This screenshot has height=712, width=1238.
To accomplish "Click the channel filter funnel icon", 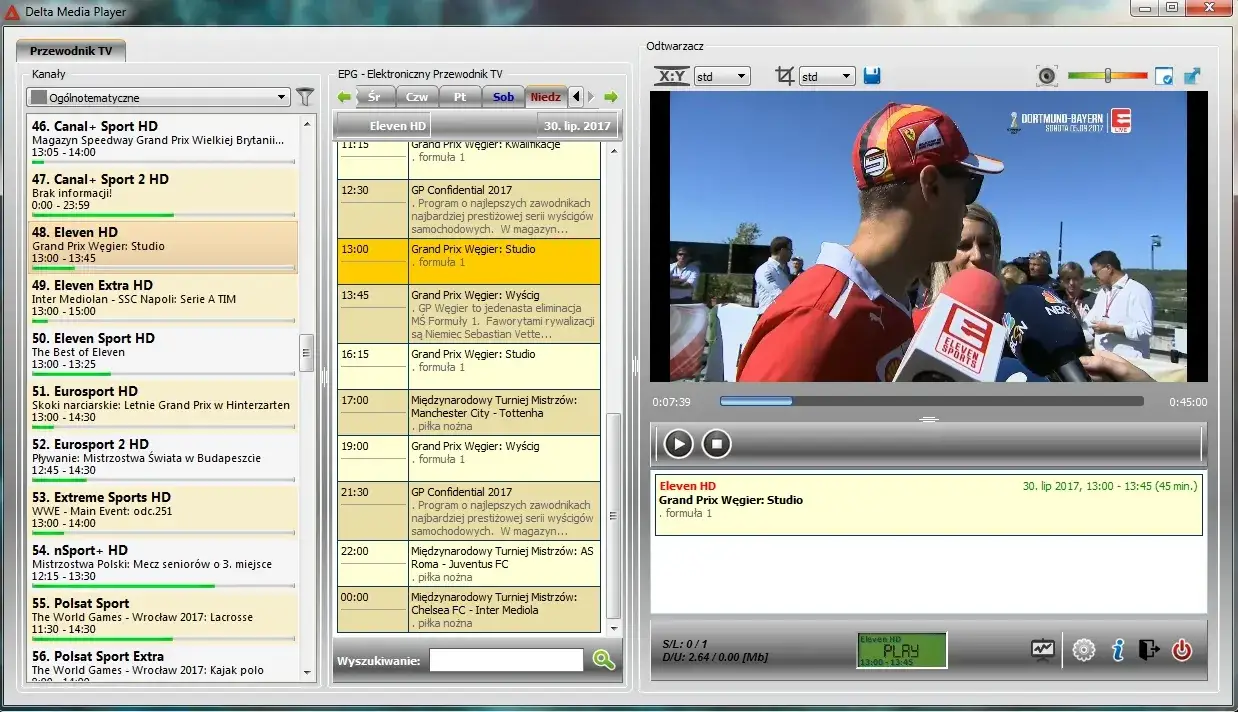I will click(x=305, y=97).
